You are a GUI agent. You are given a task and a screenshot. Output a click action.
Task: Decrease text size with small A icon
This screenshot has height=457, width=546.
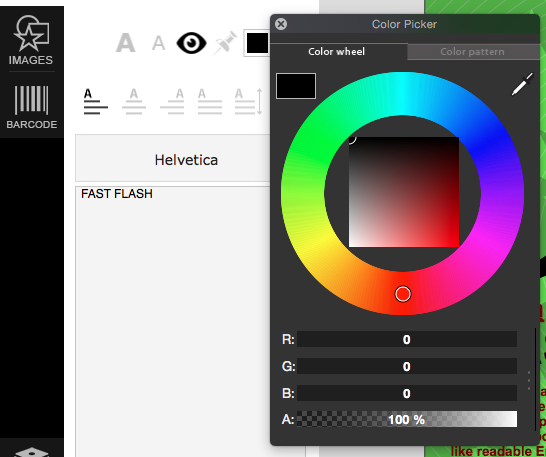pos(158,44)
